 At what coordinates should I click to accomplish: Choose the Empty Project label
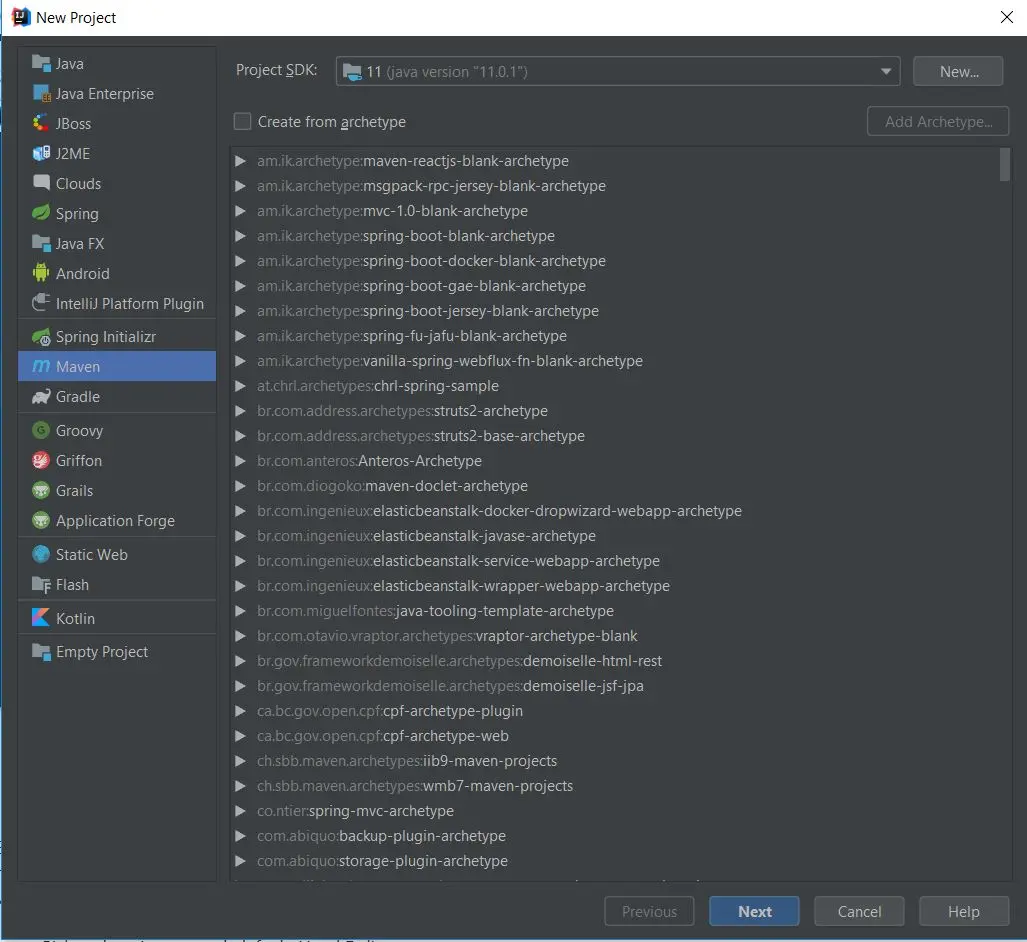[x=102, y=652]
